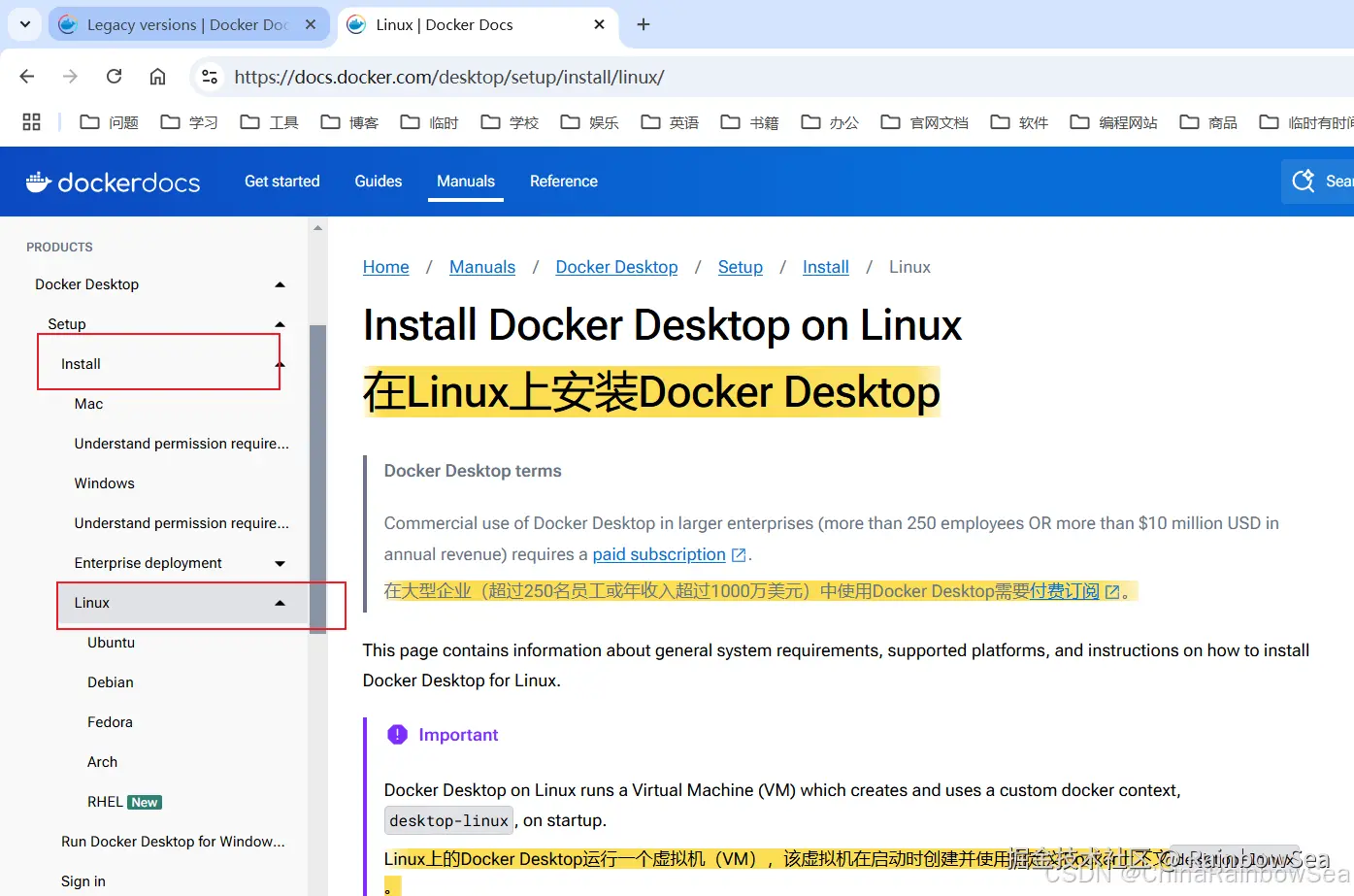1354x896 pixels.
Task: Open the 书籍 bookmark folder
Action: (749, 122)
